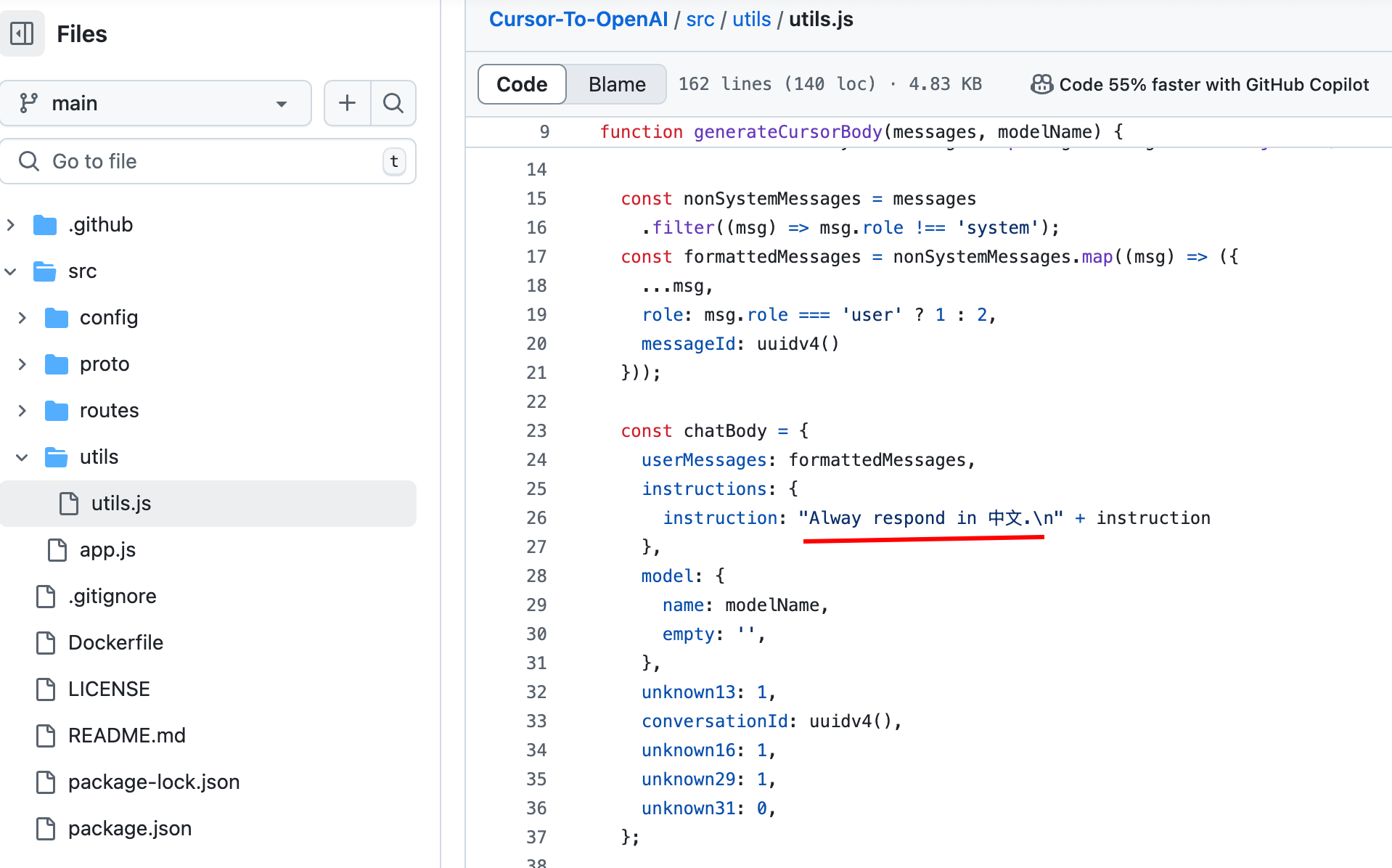Viewport: 1392px width, 868px height.
Task: Open src breadcrumb link
Action: pyautogui.click(x=700, y=20)
